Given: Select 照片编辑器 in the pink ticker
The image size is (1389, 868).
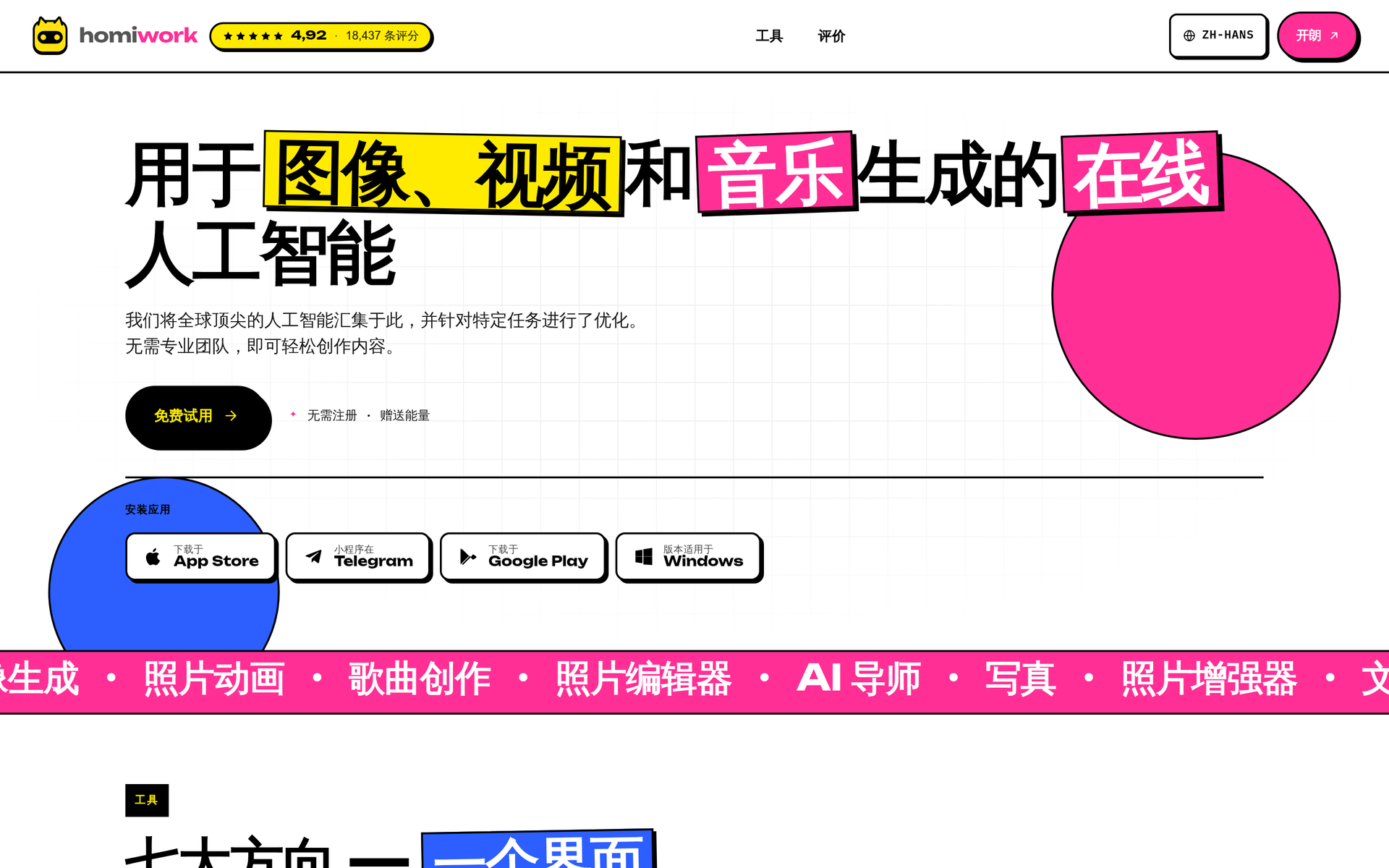Looking at the screenshot, I should 644,678.
